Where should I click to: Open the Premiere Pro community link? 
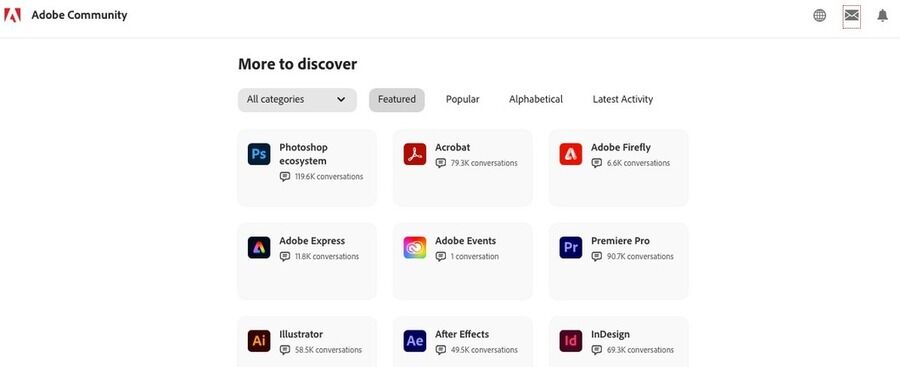[x=620, y=241]
